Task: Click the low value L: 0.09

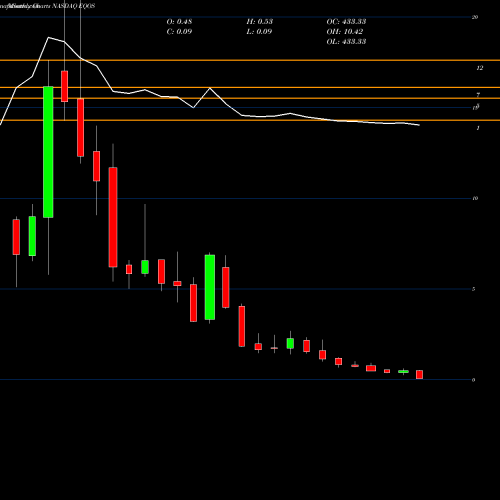Action: (x=259, y=32)
